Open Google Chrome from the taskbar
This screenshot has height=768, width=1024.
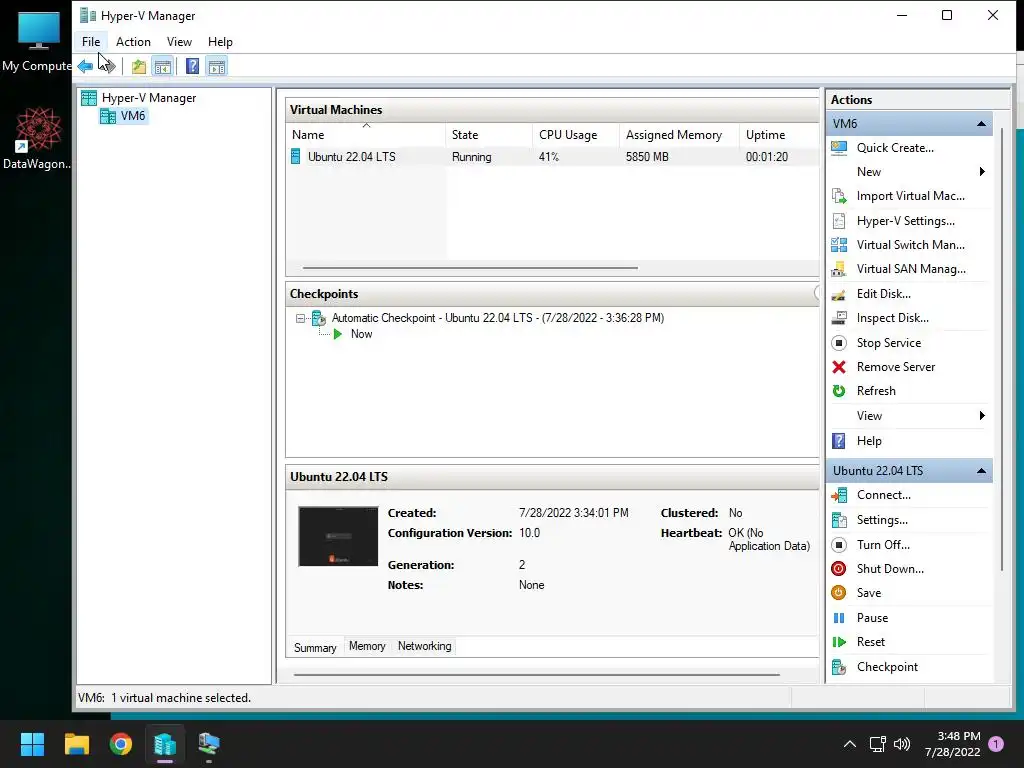120,744
